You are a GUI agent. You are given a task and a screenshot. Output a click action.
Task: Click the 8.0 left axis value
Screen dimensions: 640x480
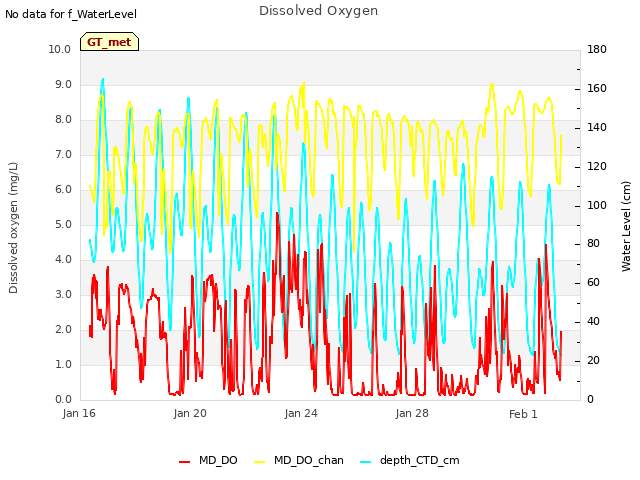(x=63, y=120)
